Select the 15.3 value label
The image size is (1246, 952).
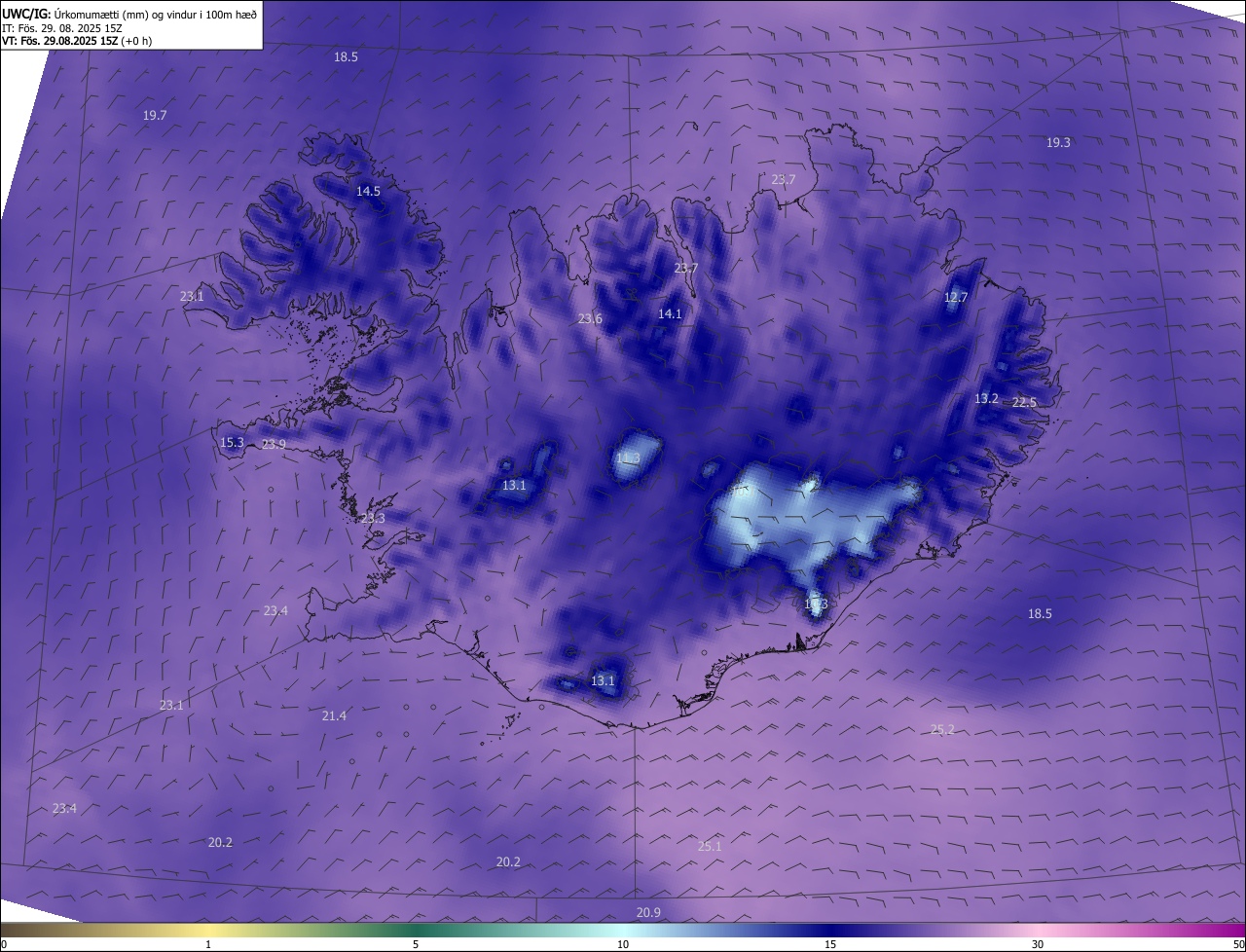(232, 442)
